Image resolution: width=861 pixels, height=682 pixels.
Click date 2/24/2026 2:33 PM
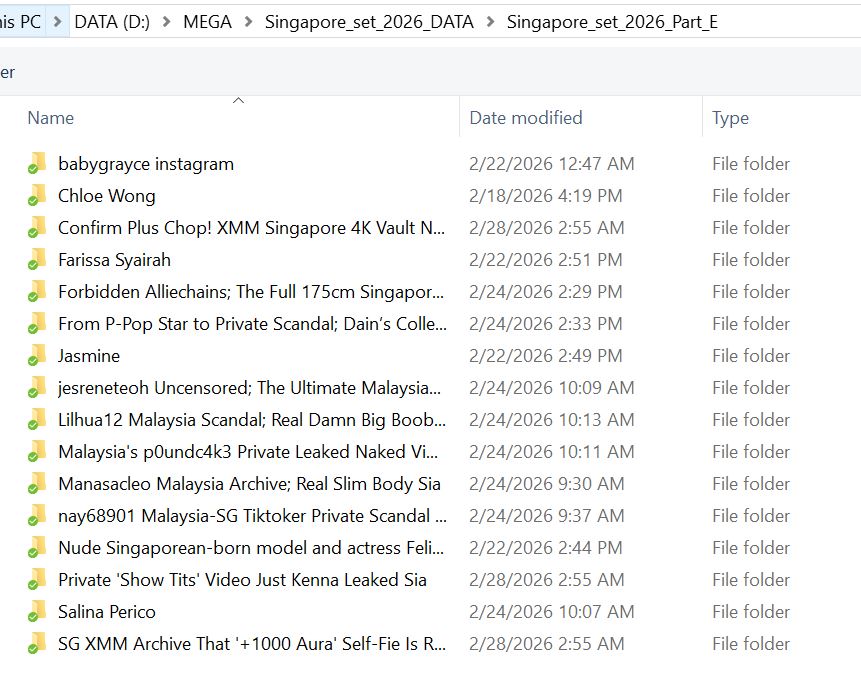[545, 323]
